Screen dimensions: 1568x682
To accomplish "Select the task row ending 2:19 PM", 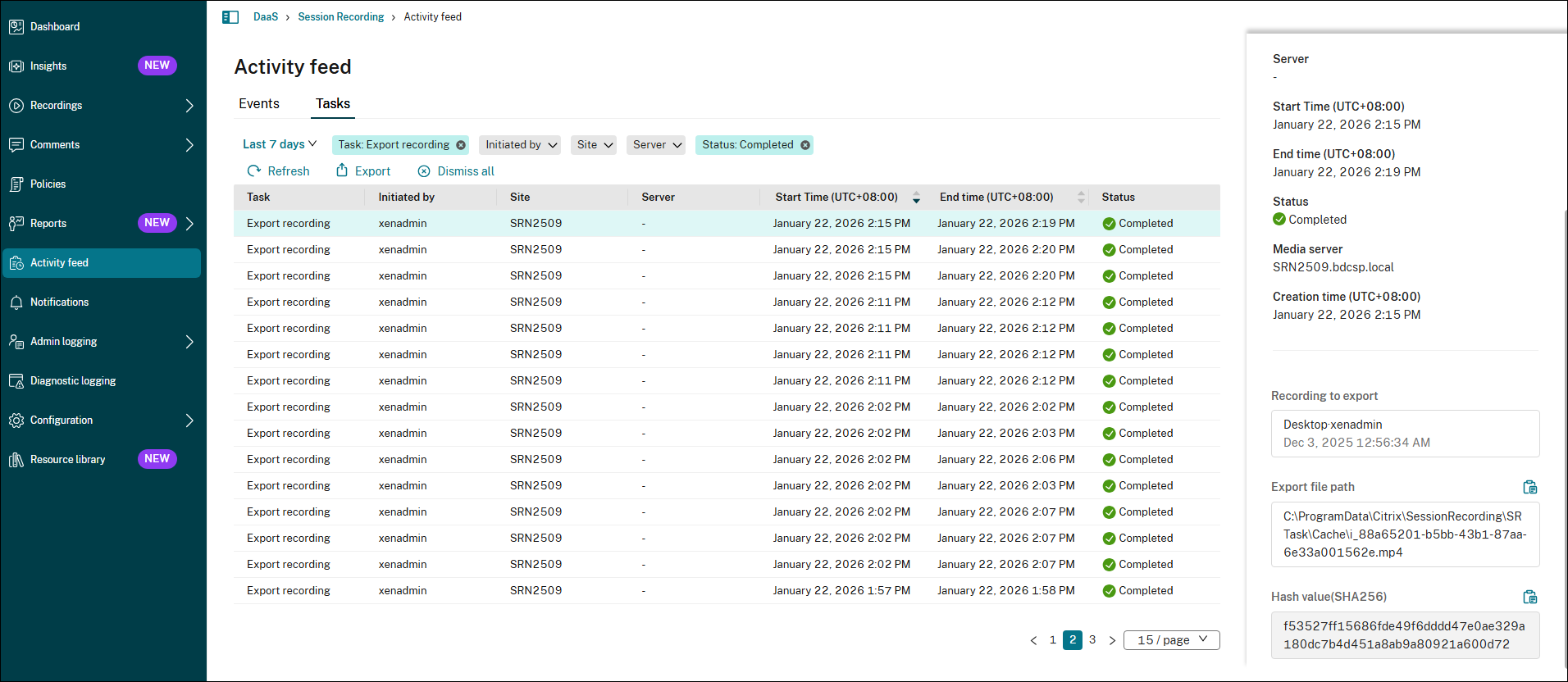I will point(727,224).
